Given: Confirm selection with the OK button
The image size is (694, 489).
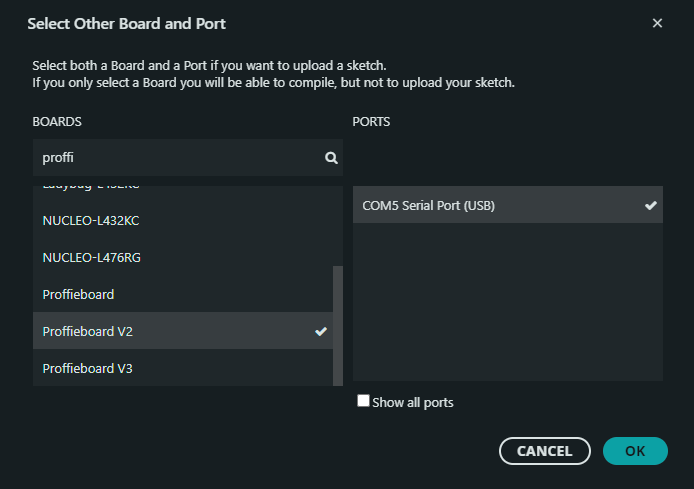Looking at the screenshot, I should coord(634,451).
